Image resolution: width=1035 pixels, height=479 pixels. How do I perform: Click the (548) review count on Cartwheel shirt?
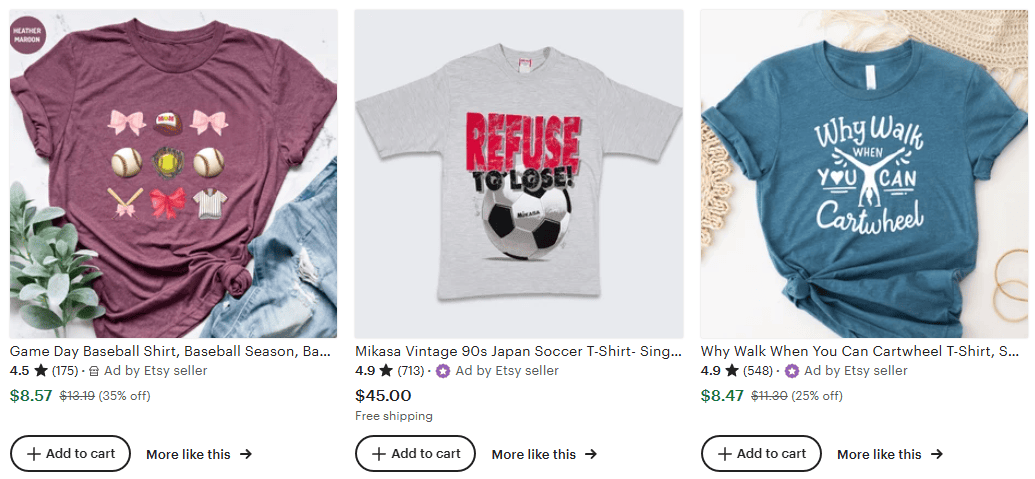[x=758, y=371]
